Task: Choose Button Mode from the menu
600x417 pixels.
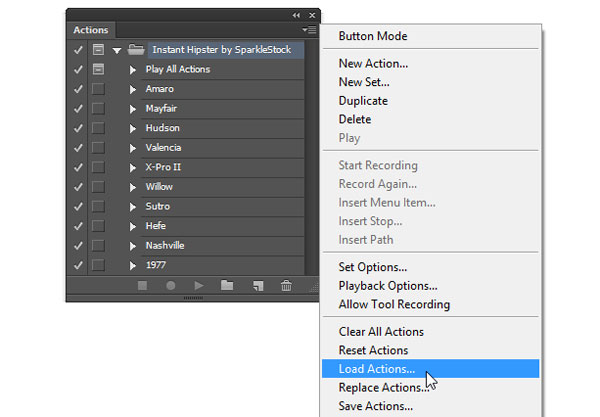Action: [x=430, y=36]
